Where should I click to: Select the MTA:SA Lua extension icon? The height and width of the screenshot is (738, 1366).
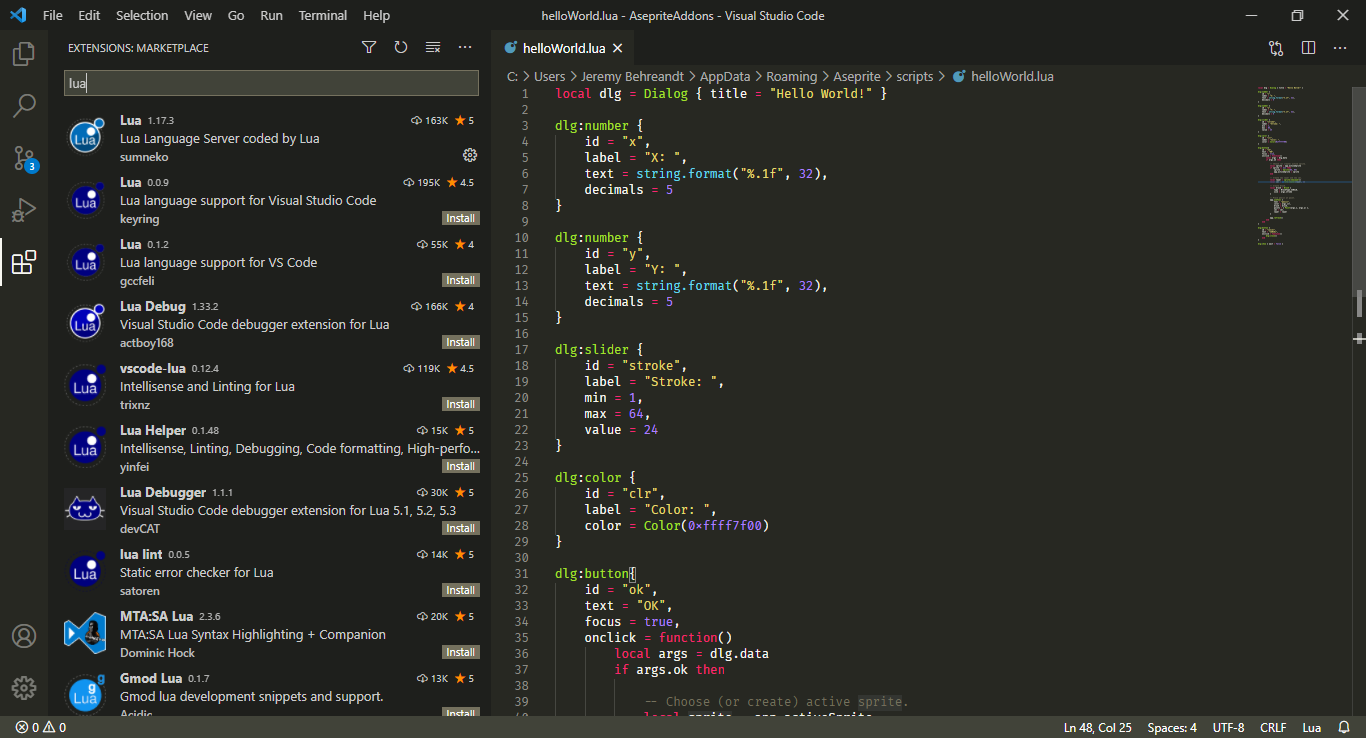pyautogui.click(x=85, y=634)
